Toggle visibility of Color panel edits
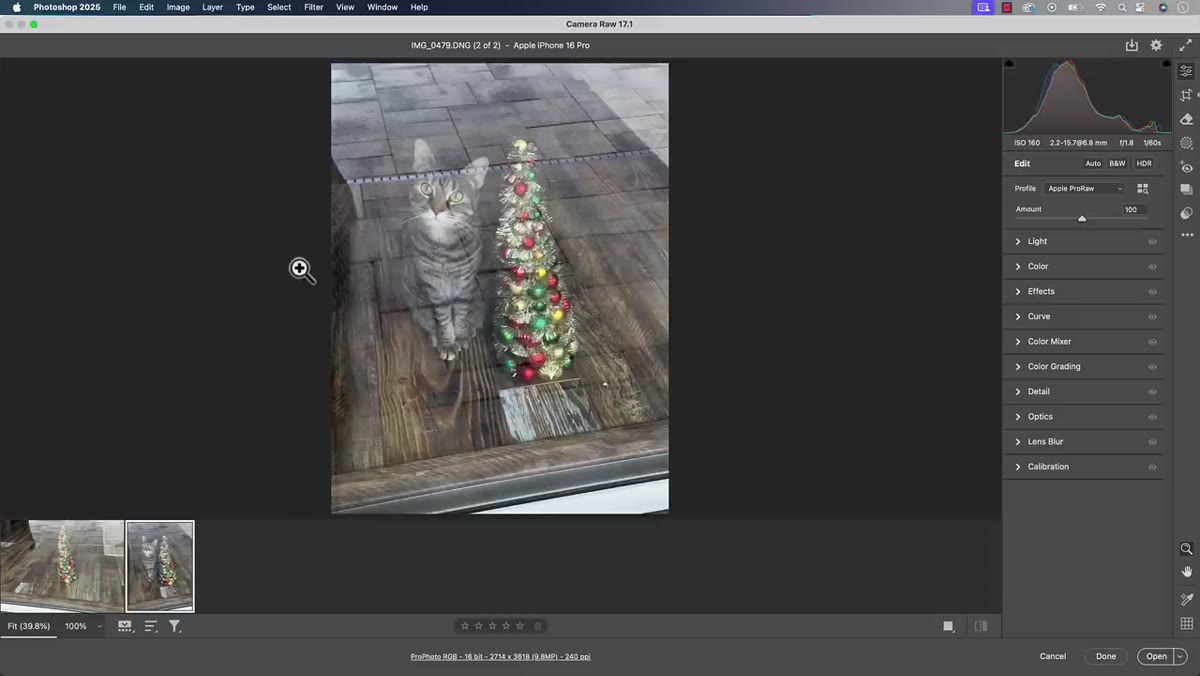Image resolution: width=1200 pixels, height=676 pixels. coord(1152,266)
